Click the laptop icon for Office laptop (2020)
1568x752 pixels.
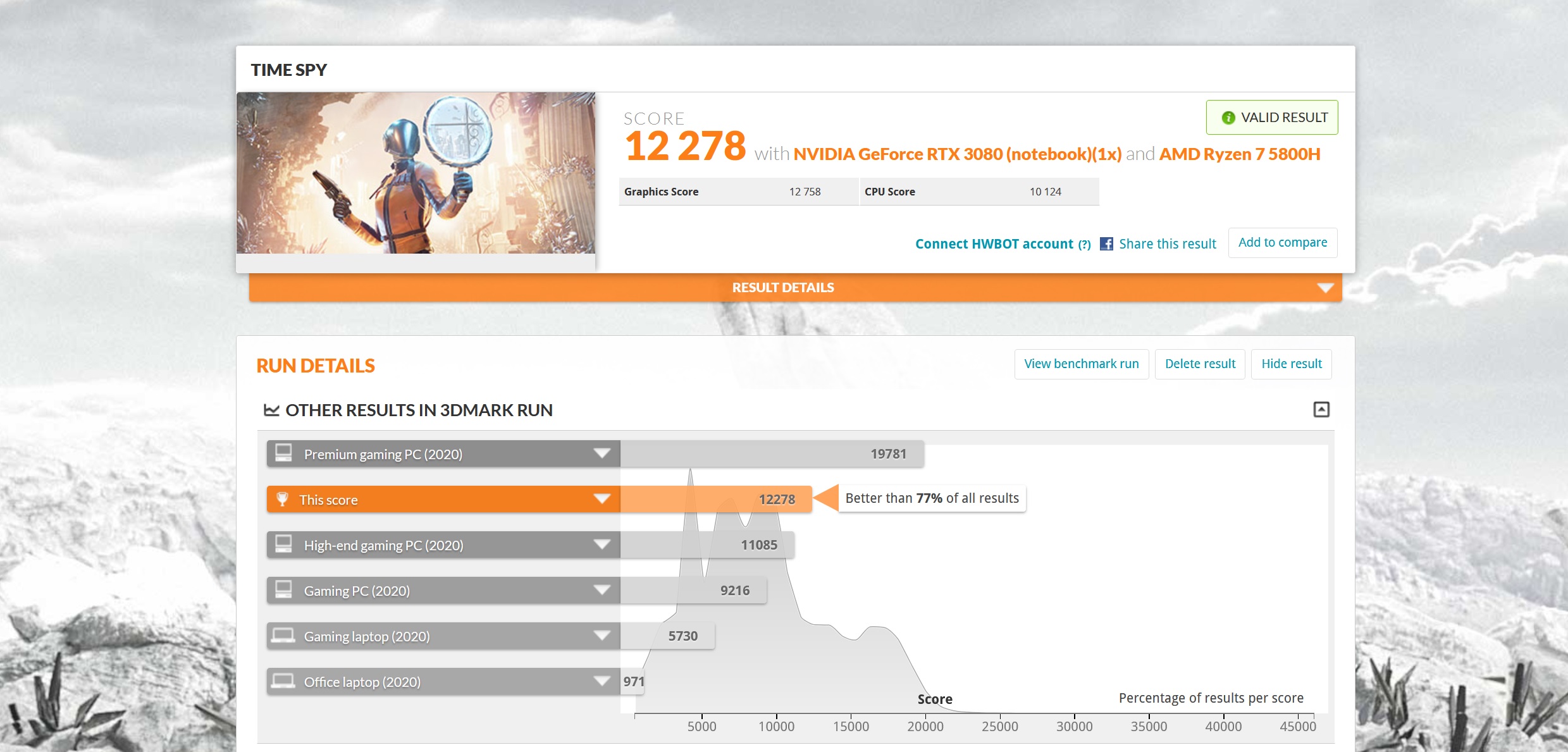pyautogui.click(x=283, y=681)
